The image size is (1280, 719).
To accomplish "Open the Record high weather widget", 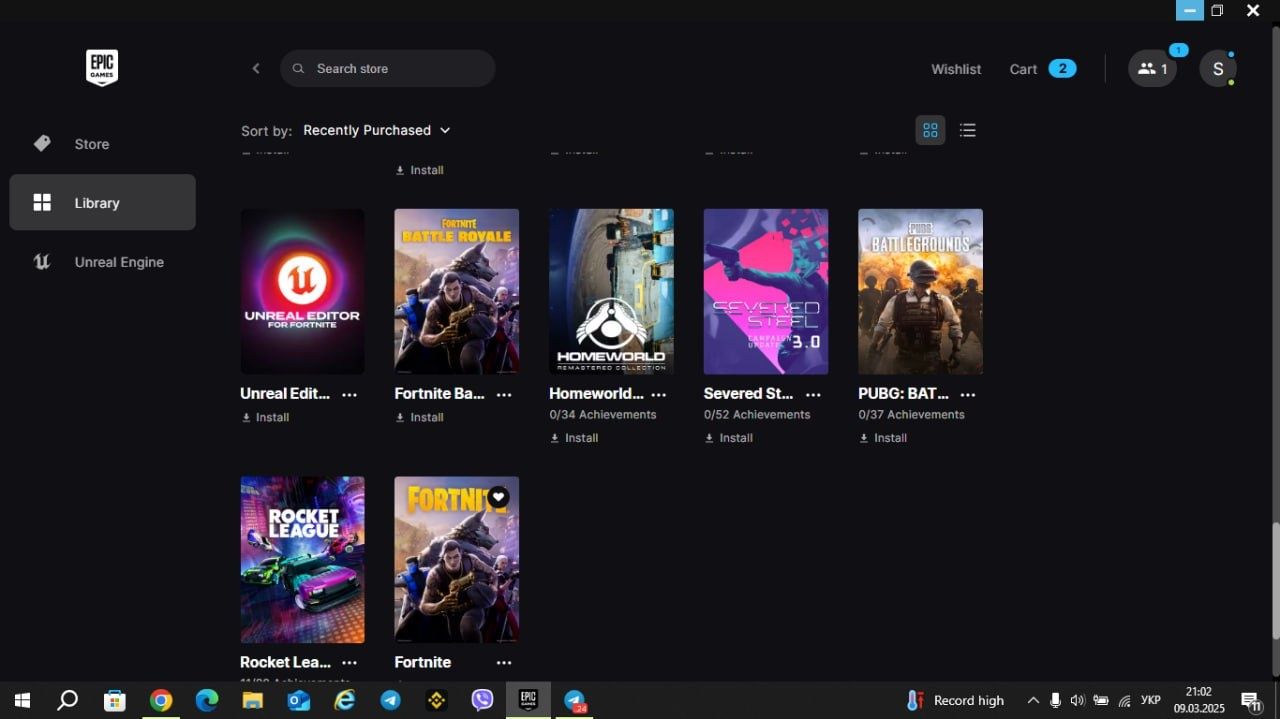I will [x=955, y=700].
